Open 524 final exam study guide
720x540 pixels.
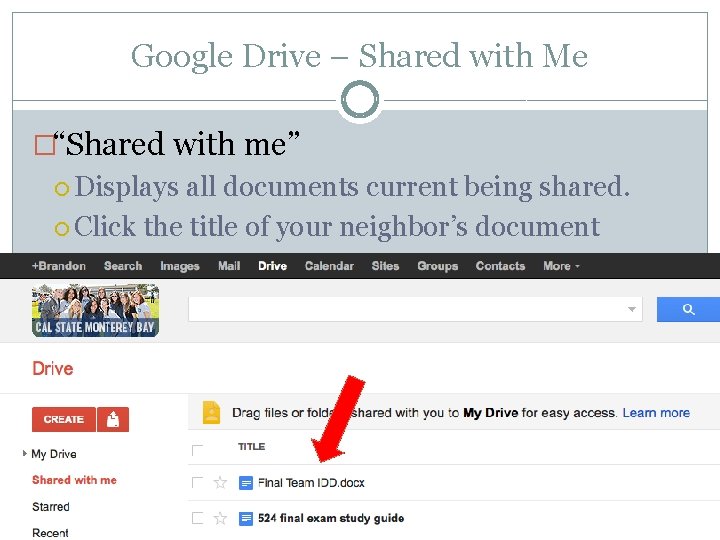click(x=331, y=518)
